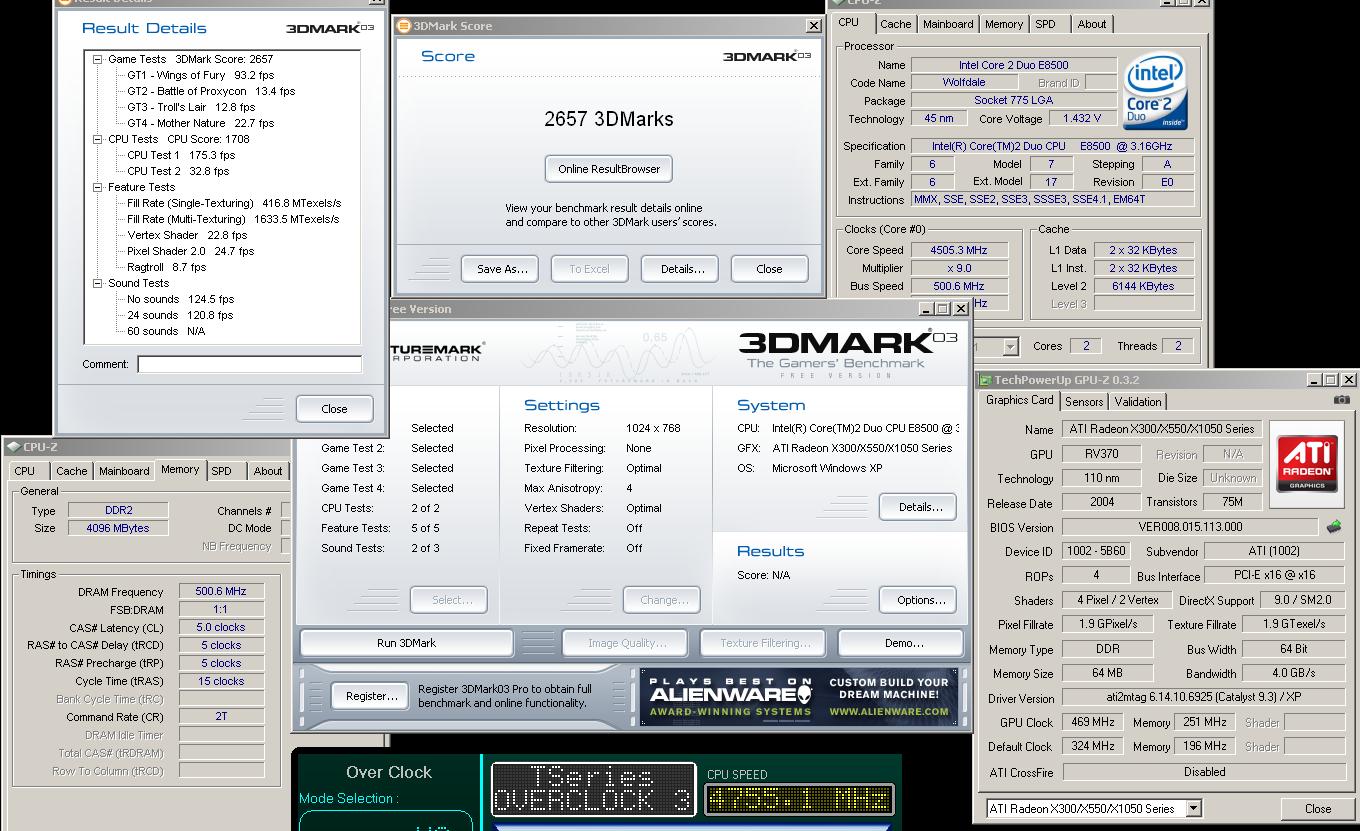Click the Core Voltage 1.432 V field
This screenshot has height=831, width=1360.
click(x=1081, y=119)
